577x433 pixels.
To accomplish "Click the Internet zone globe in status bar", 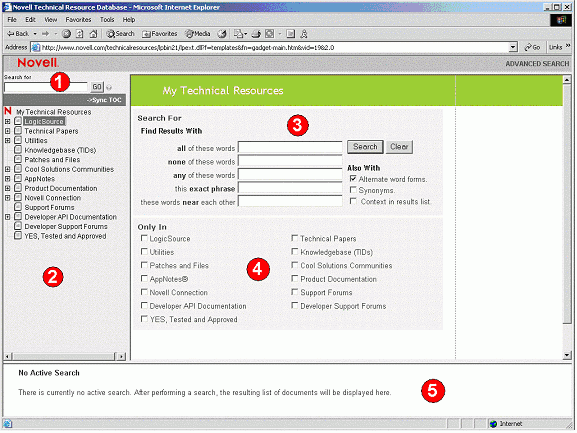I will pos(493,424).
